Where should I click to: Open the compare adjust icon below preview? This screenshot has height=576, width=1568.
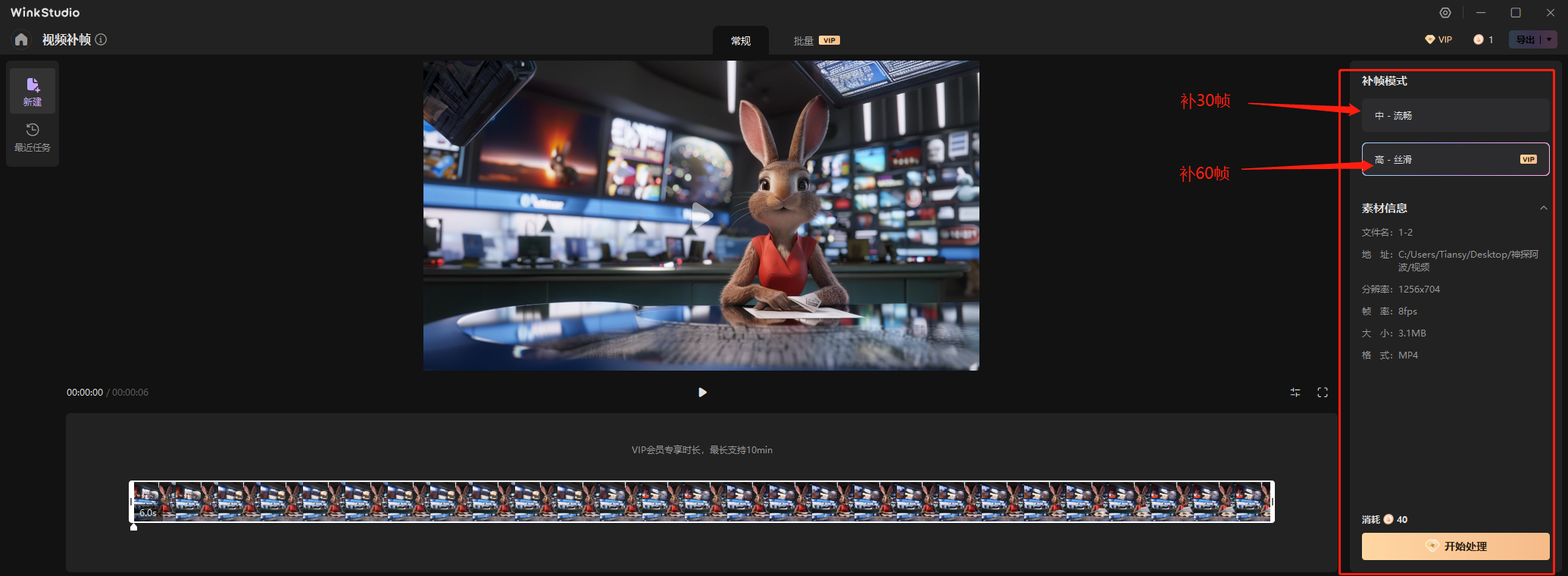tap(1295, 393)
